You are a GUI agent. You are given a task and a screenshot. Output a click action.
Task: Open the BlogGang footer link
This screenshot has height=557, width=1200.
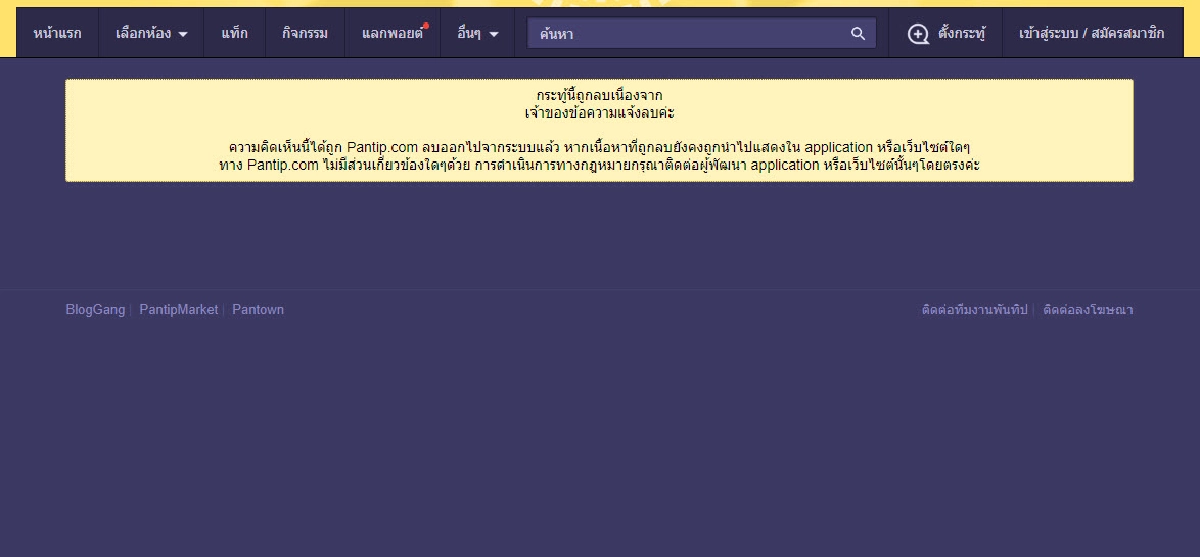95,310
